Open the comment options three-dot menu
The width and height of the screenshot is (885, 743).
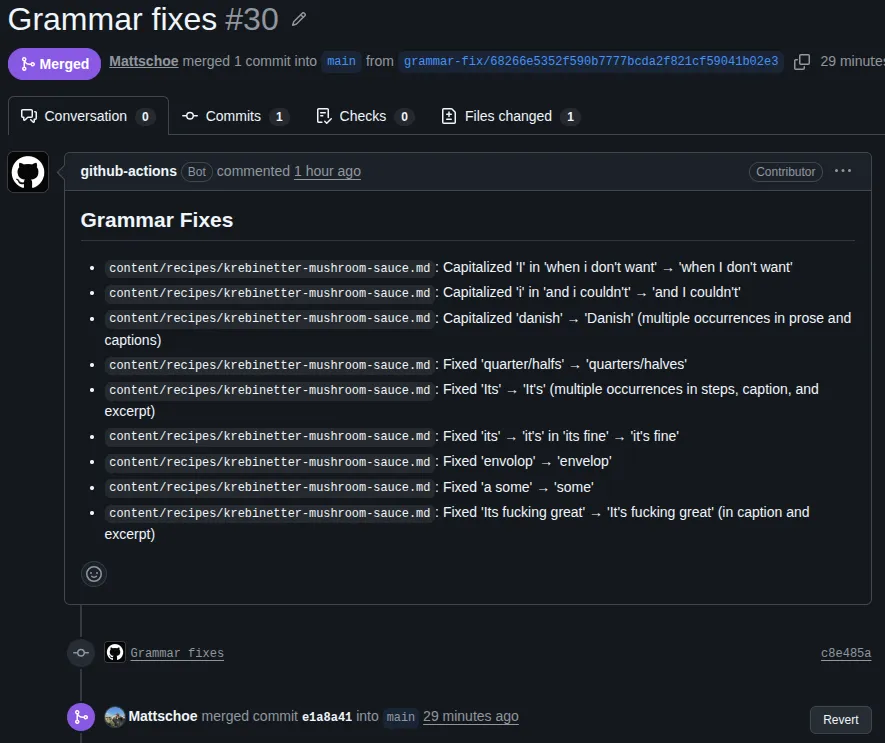coord(843,171)
